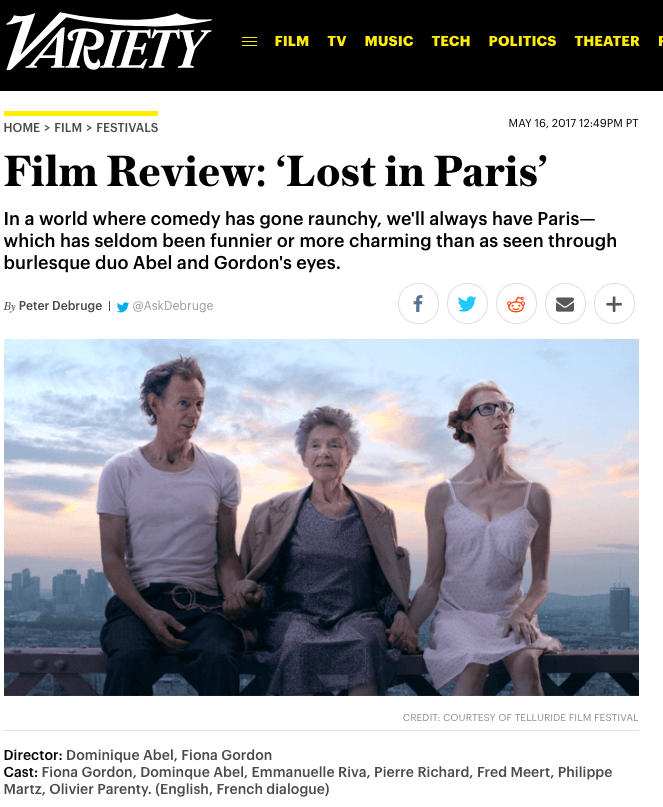
Task: Select POLITICS in the top navigation
Action: 522,41
